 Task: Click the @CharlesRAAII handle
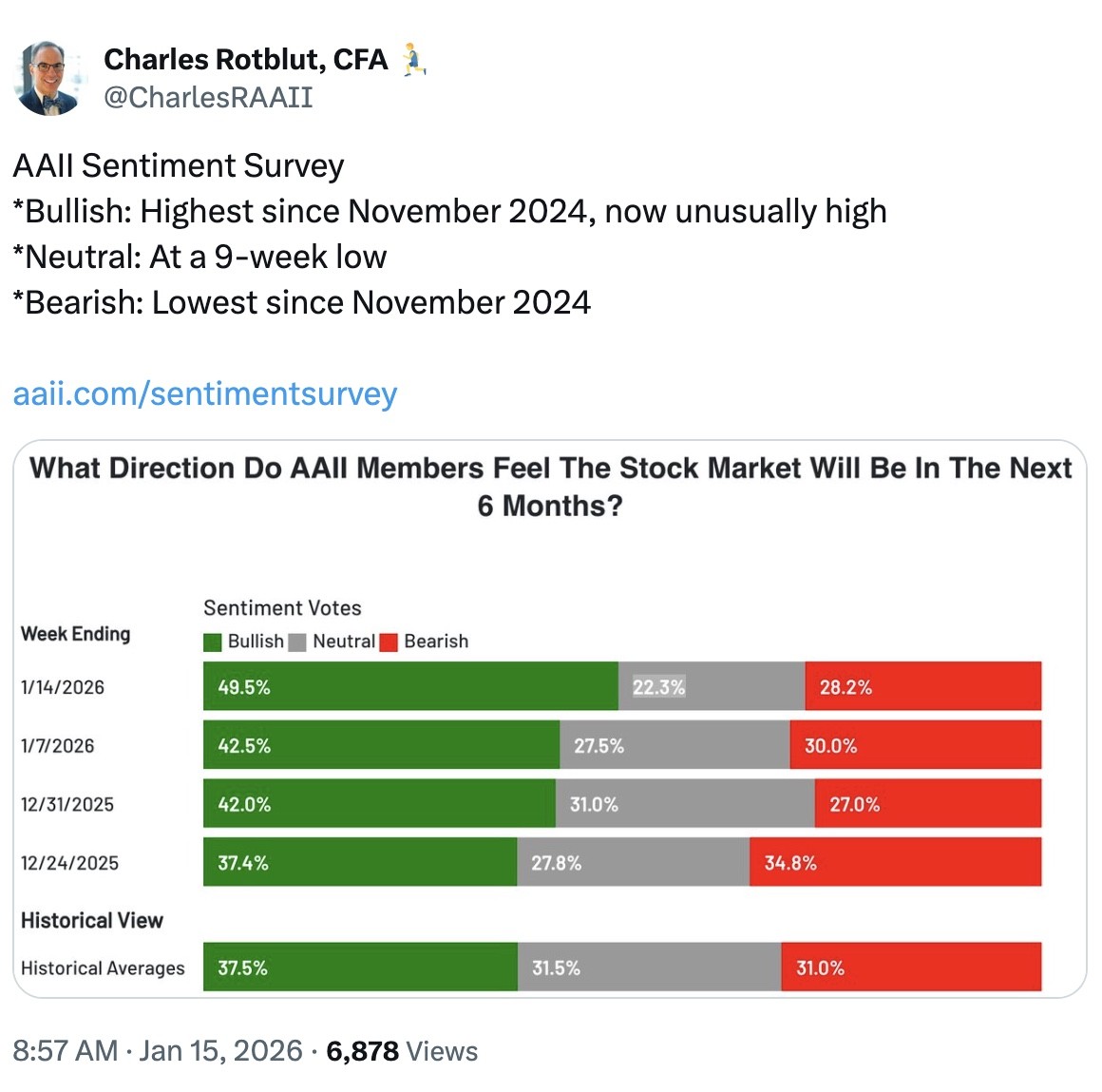(x=208, y=97)
